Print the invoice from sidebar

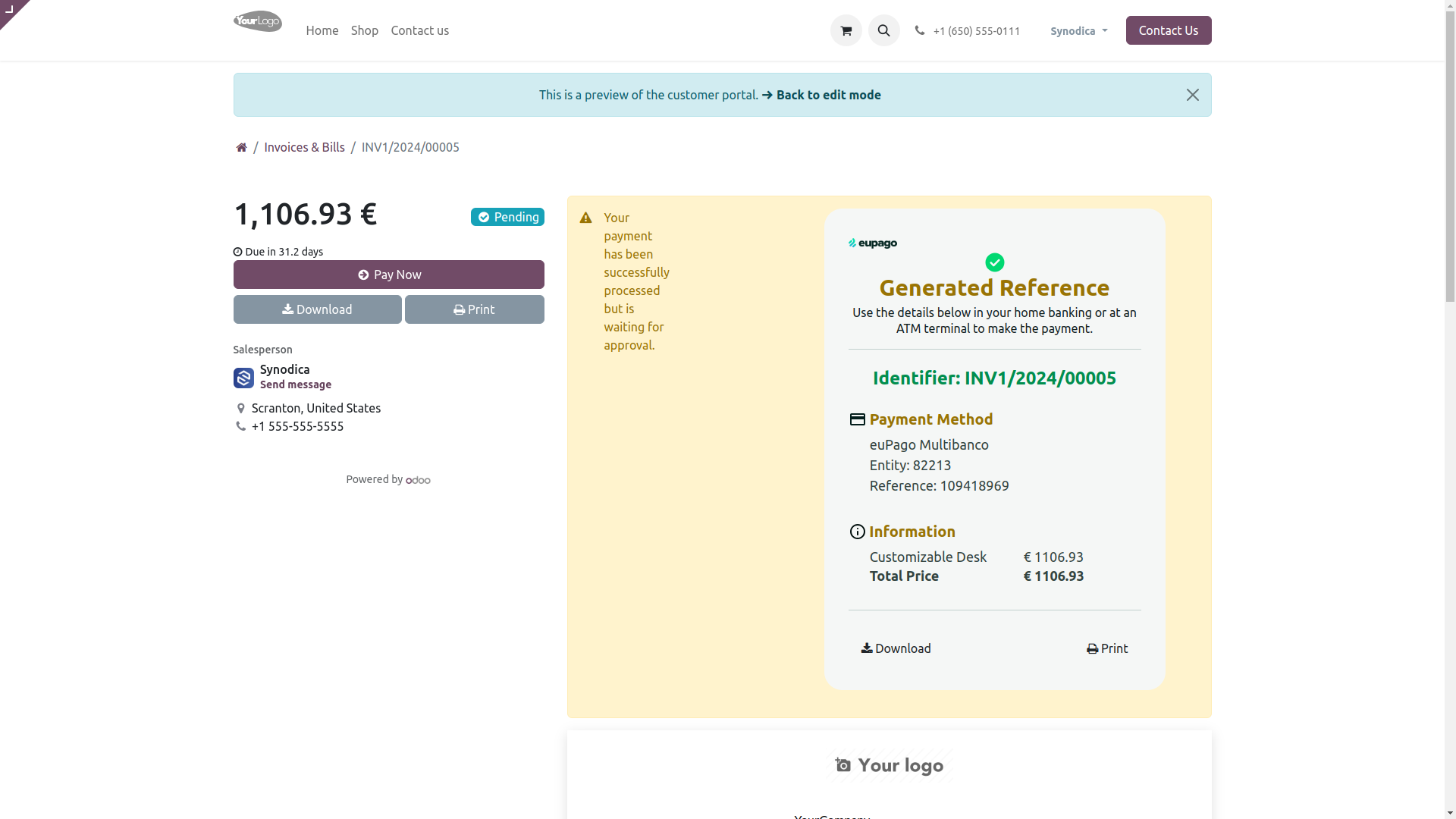tap(474, 309)
